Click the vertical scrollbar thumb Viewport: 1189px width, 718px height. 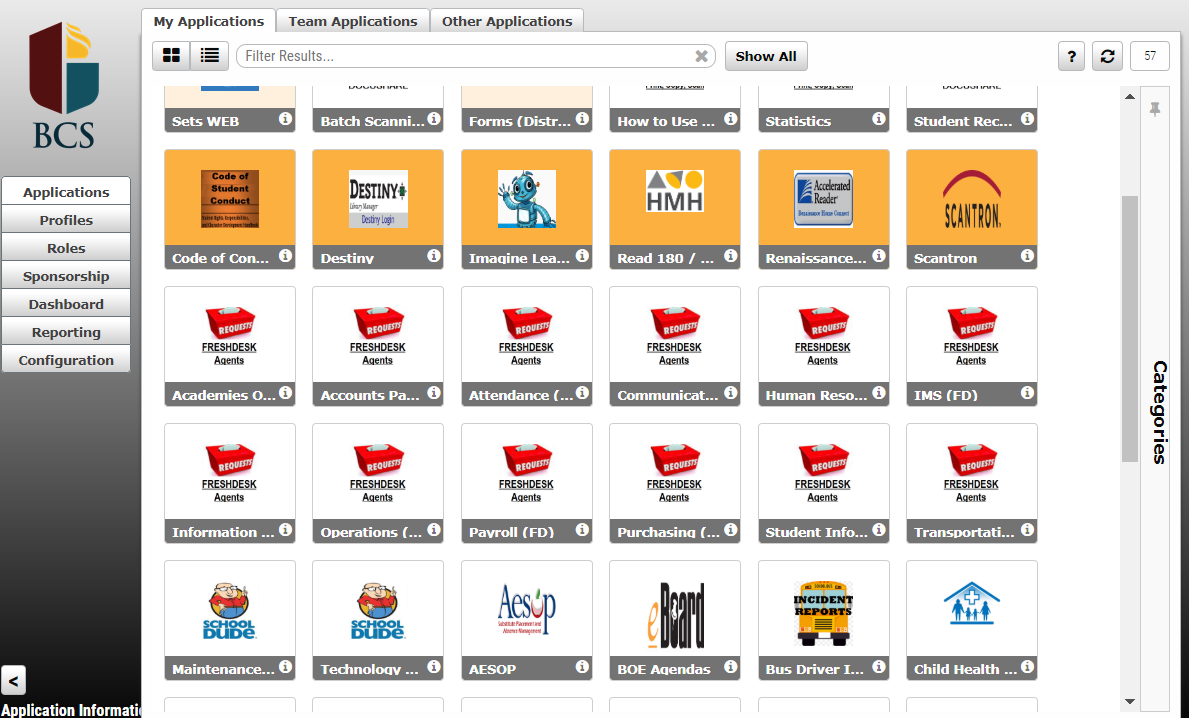coord(1130,328)
